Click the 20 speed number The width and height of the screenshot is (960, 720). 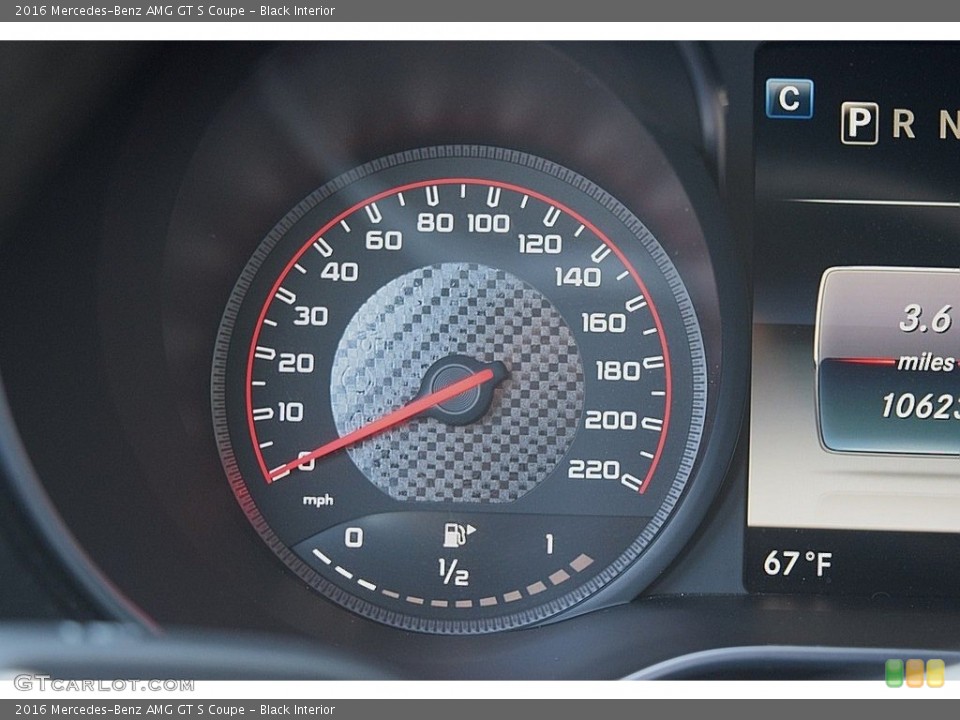pyautogui.click(x=296, y=363)
